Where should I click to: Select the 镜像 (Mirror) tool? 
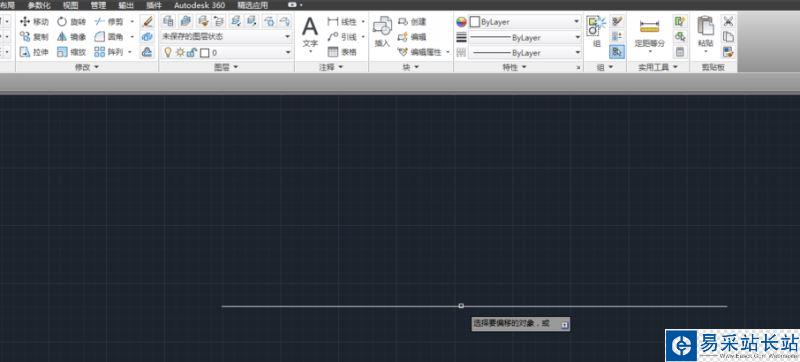pos(71,37)
